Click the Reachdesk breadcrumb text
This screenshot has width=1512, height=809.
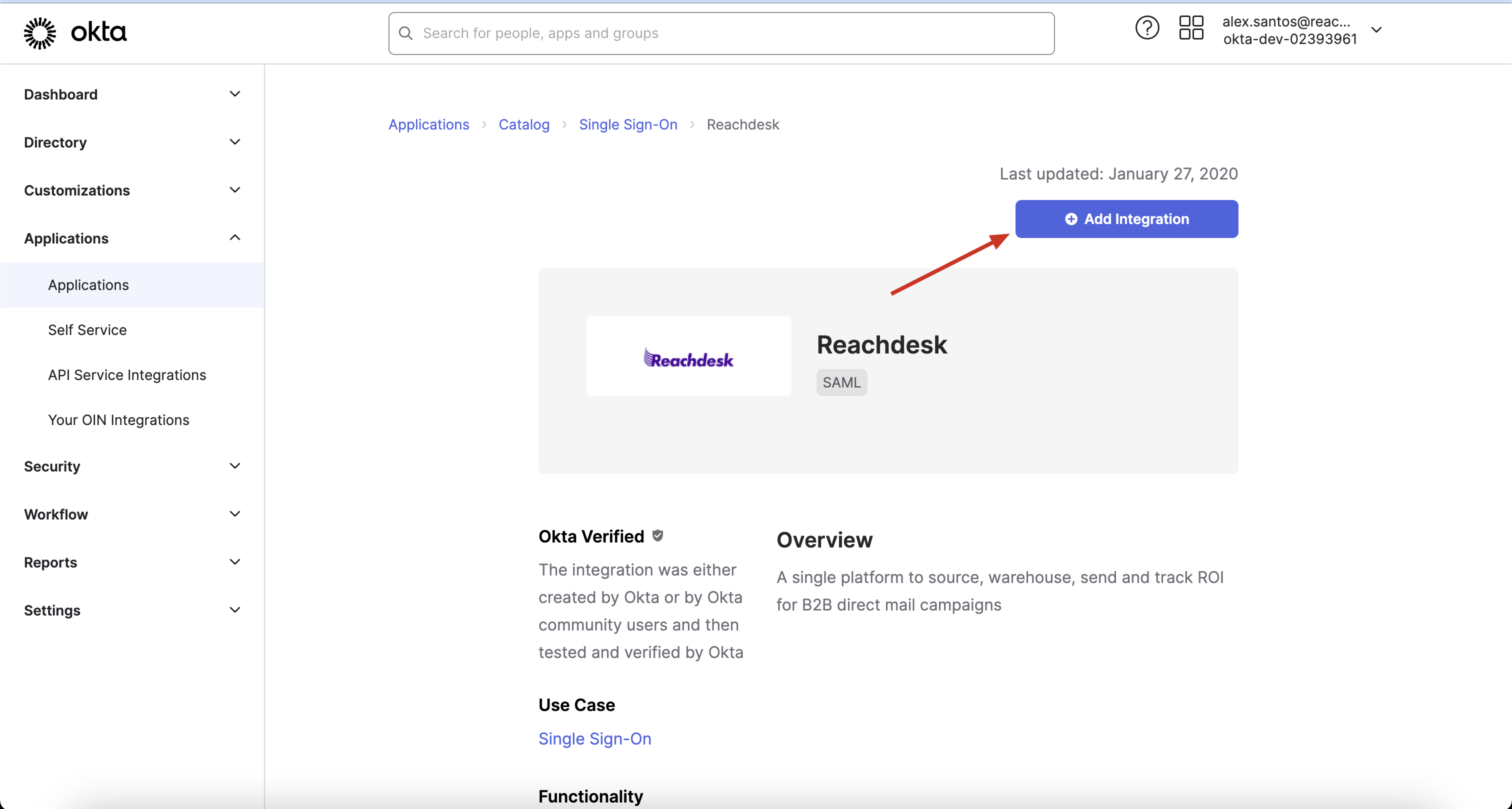pyautogui.click(x=742, y=124)
